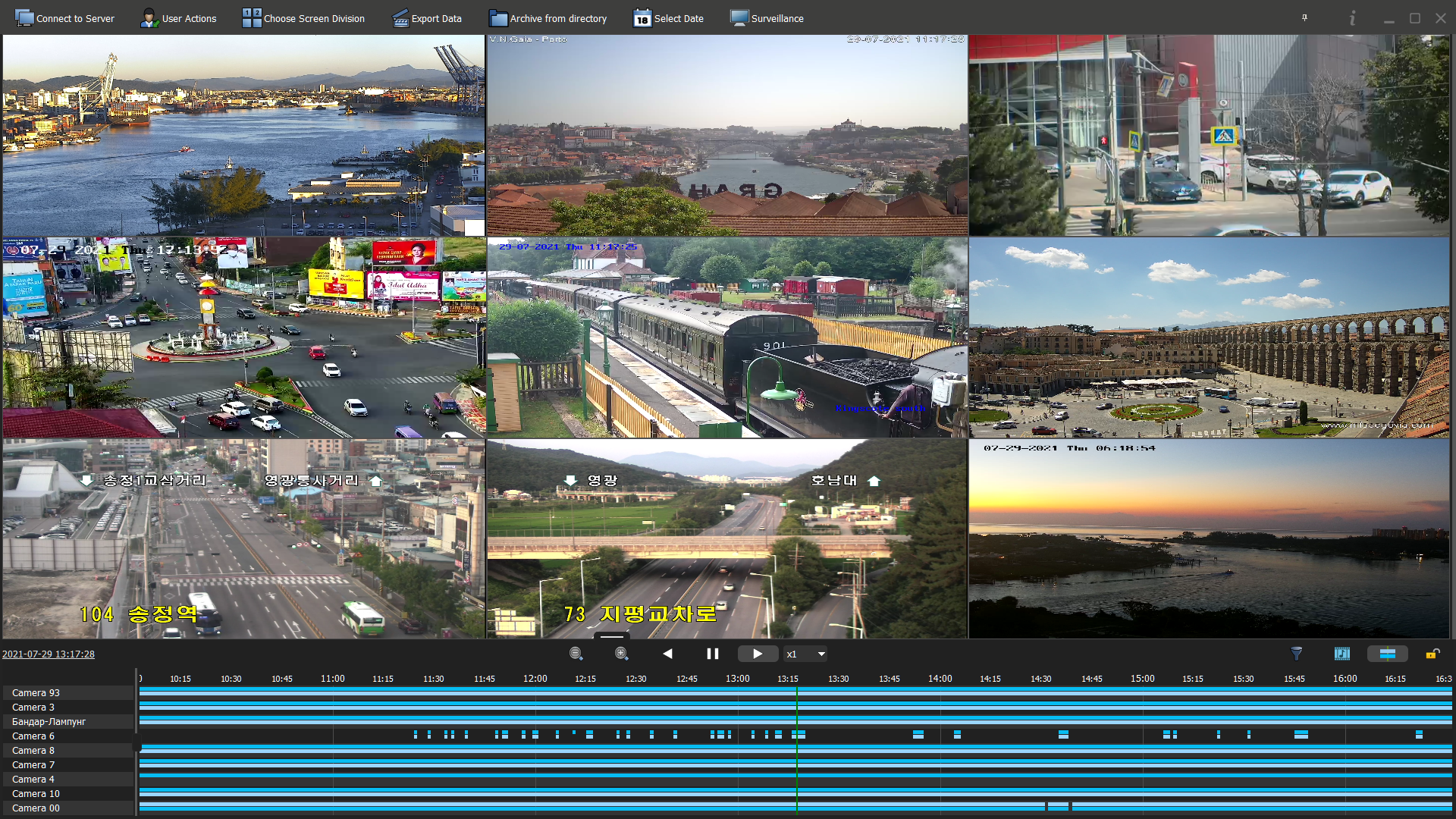Image resolution: width=1456 pixels, height=819 pixels.
Task: Toggle the audio track film icon
Action: (x=1342, y=654)
